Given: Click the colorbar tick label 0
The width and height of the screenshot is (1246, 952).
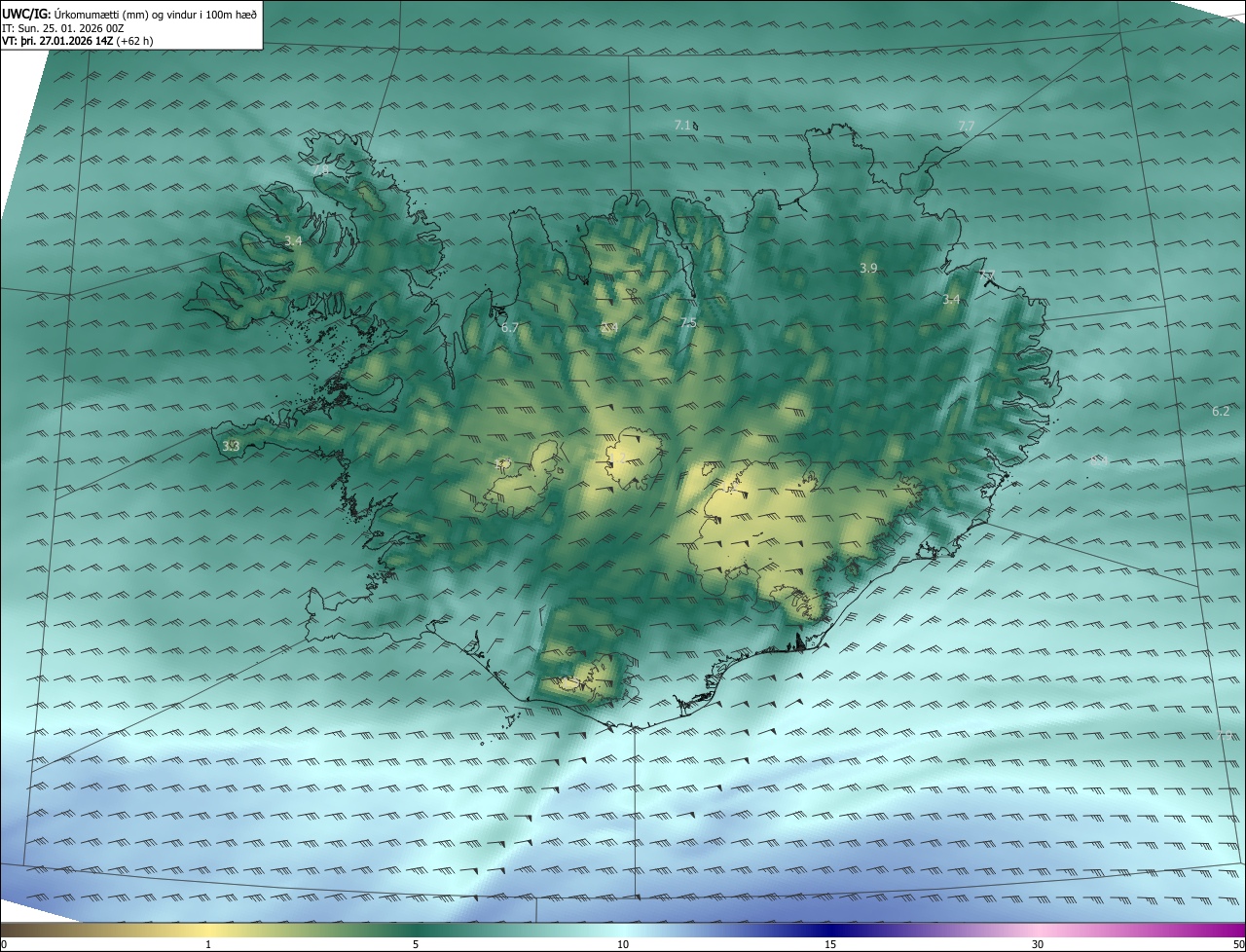Looking at the screenshot, I should [x=3, y=944].
